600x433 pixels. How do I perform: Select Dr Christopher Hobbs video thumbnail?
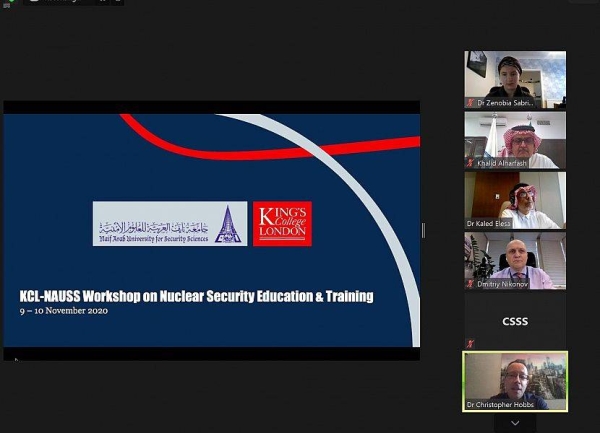tap(515, 381)
